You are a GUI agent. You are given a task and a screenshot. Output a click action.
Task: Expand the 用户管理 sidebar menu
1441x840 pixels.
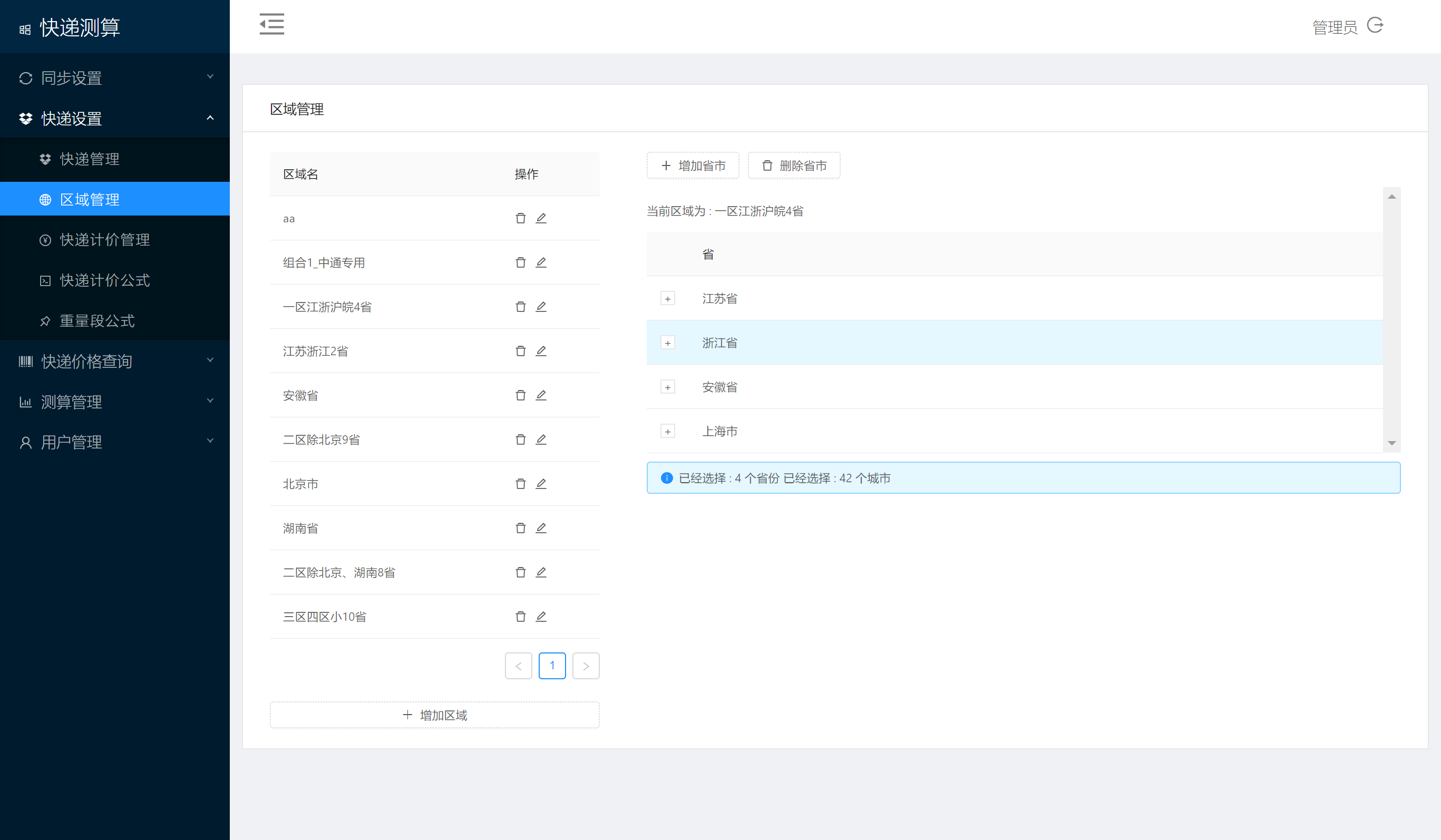(115, 442)
